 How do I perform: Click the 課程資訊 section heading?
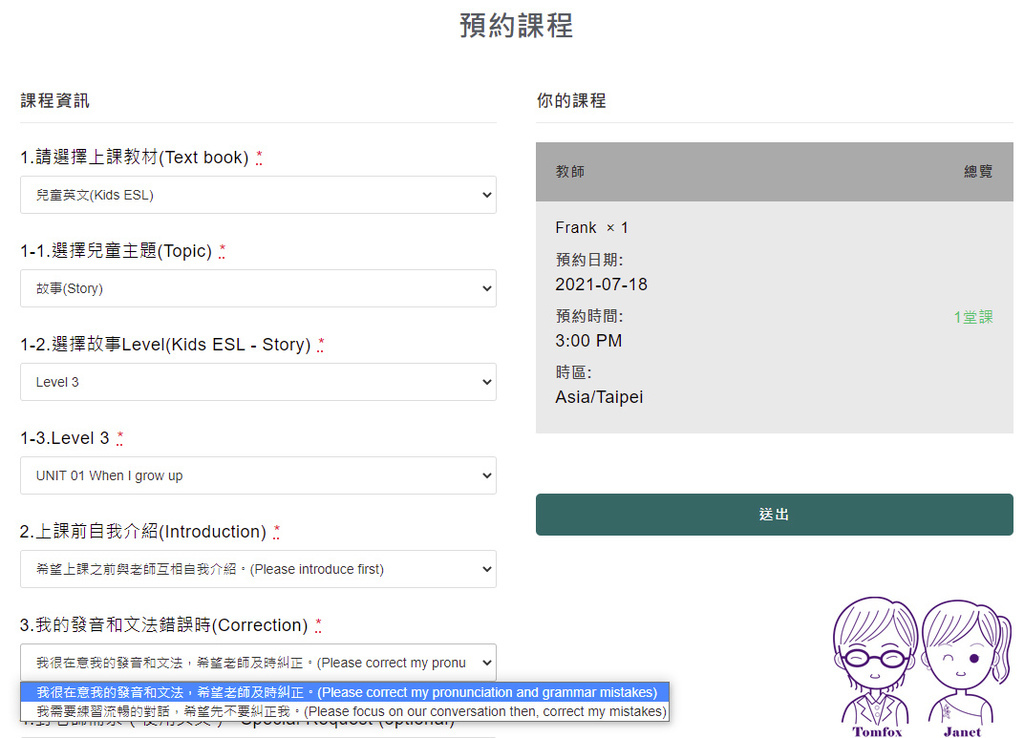click(x=55, y=101)
